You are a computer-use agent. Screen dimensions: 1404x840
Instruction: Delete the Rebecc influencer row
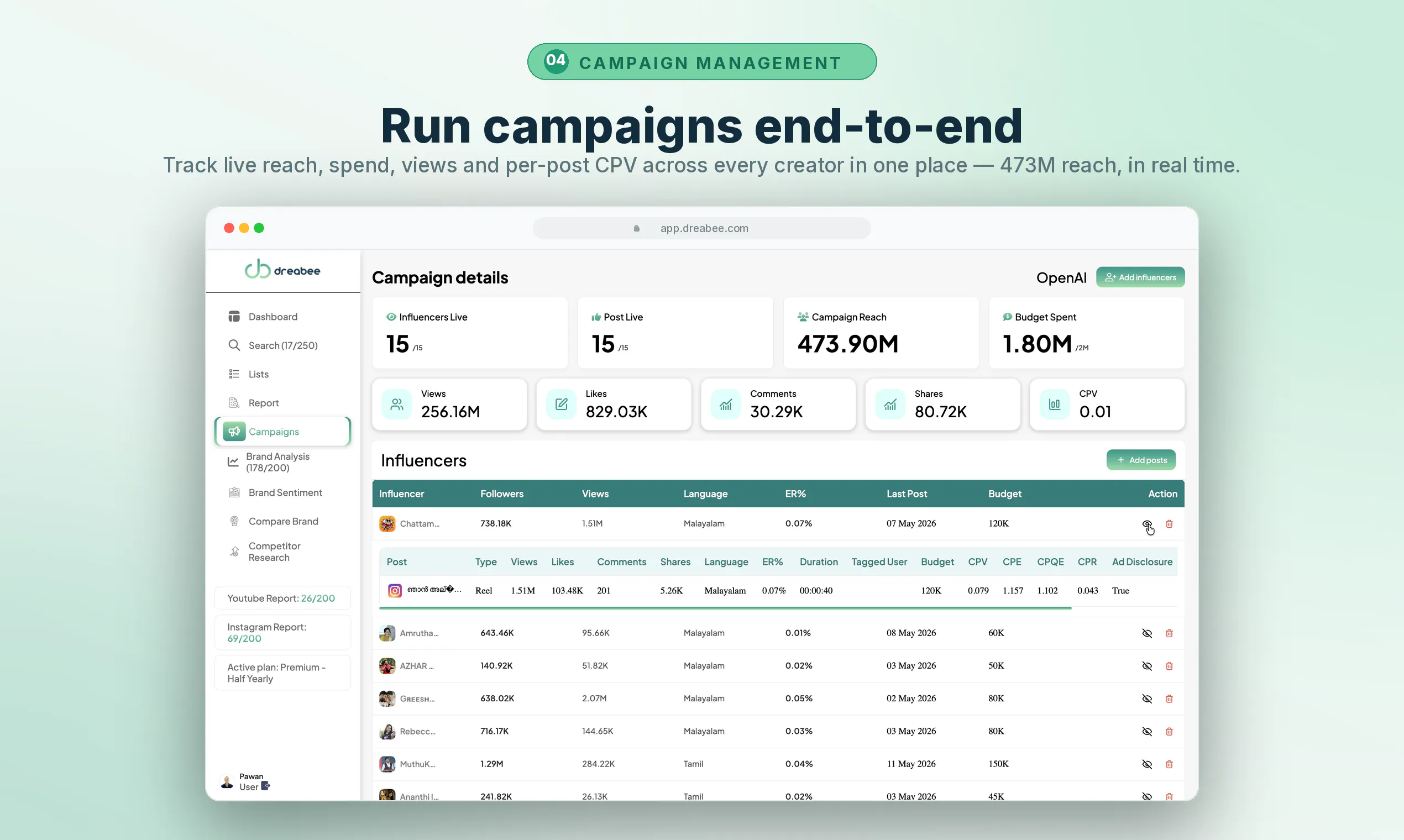pyautogui.click(x=1169, y=732)
